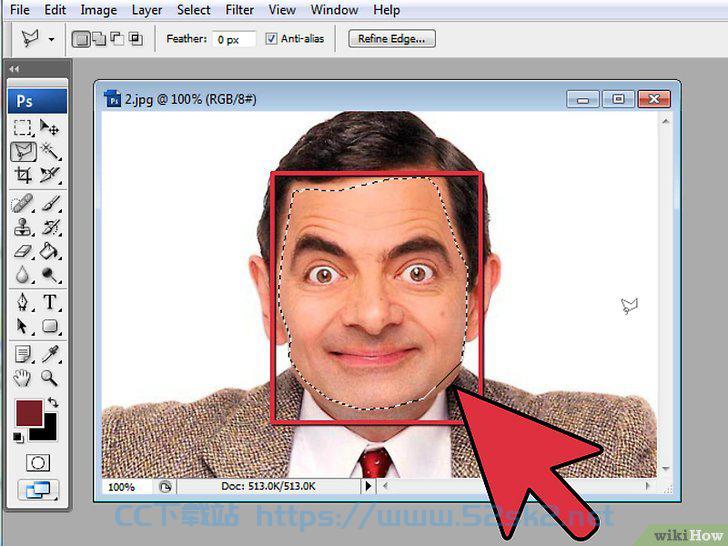
Task: Click the Polygonal Lasso tool preset icon
Action: click(x=31, y=39)
